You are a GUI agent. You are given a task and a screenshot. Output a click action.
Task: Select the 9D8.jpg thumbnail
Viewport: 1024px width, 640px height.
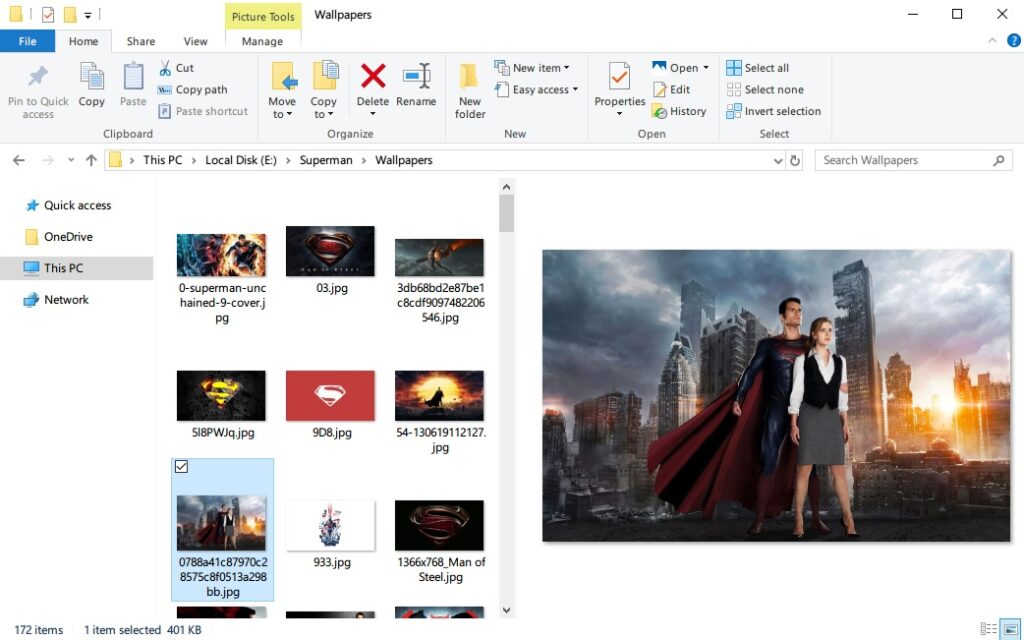tap(330, 394)
